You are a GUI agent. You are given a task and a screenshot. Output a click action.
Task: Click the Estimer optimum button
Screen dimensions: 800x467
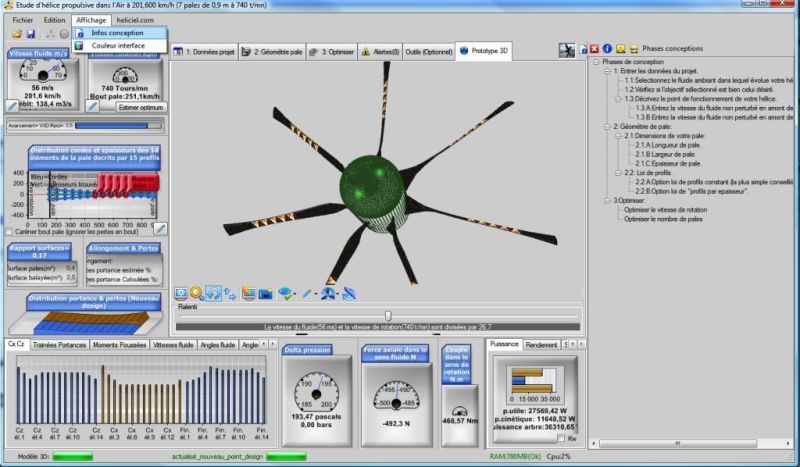coord(141,108)
